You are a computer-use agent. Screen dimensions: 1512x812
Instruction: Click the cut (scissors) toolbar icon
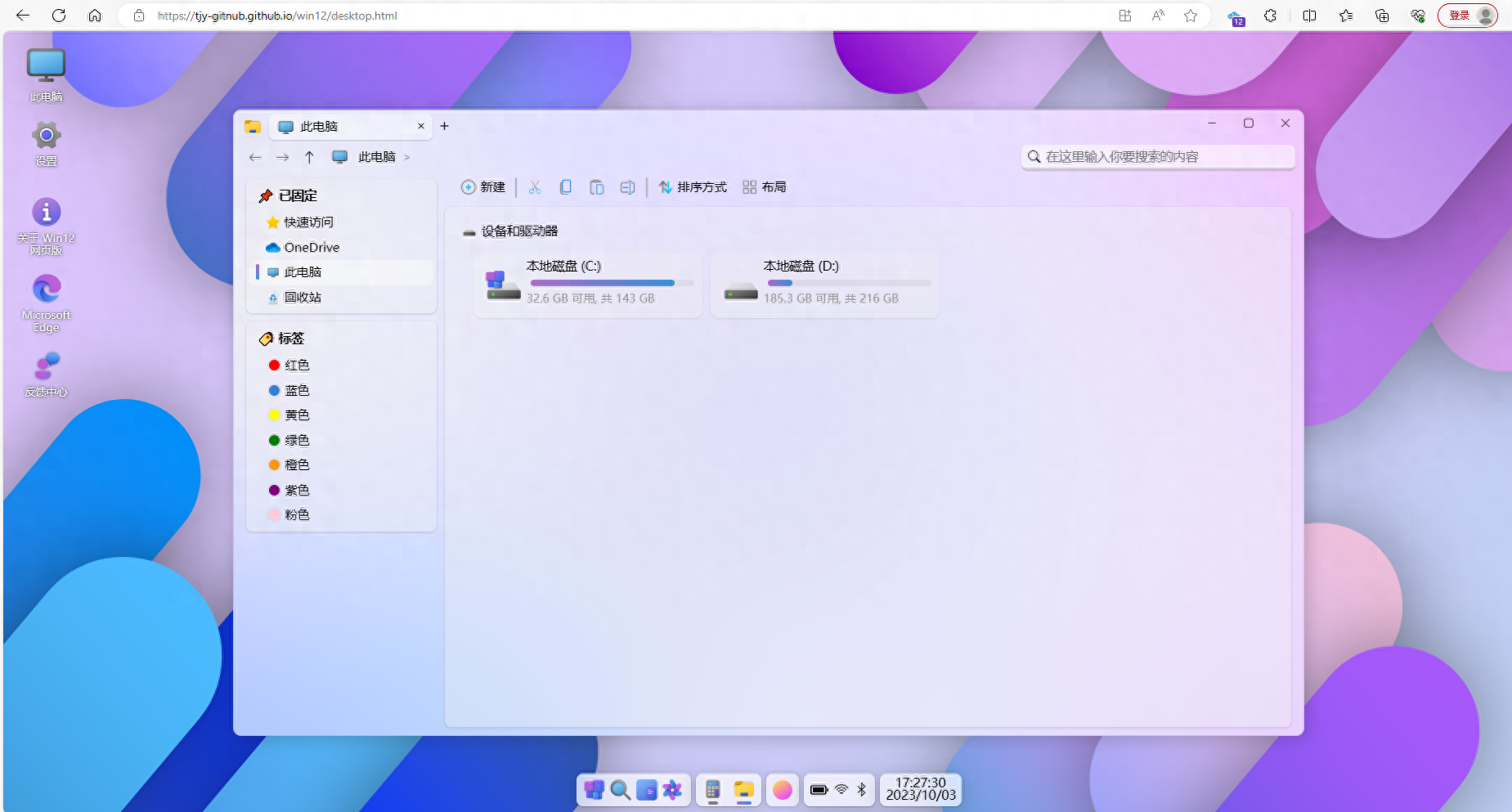click(x=535, y=187)
